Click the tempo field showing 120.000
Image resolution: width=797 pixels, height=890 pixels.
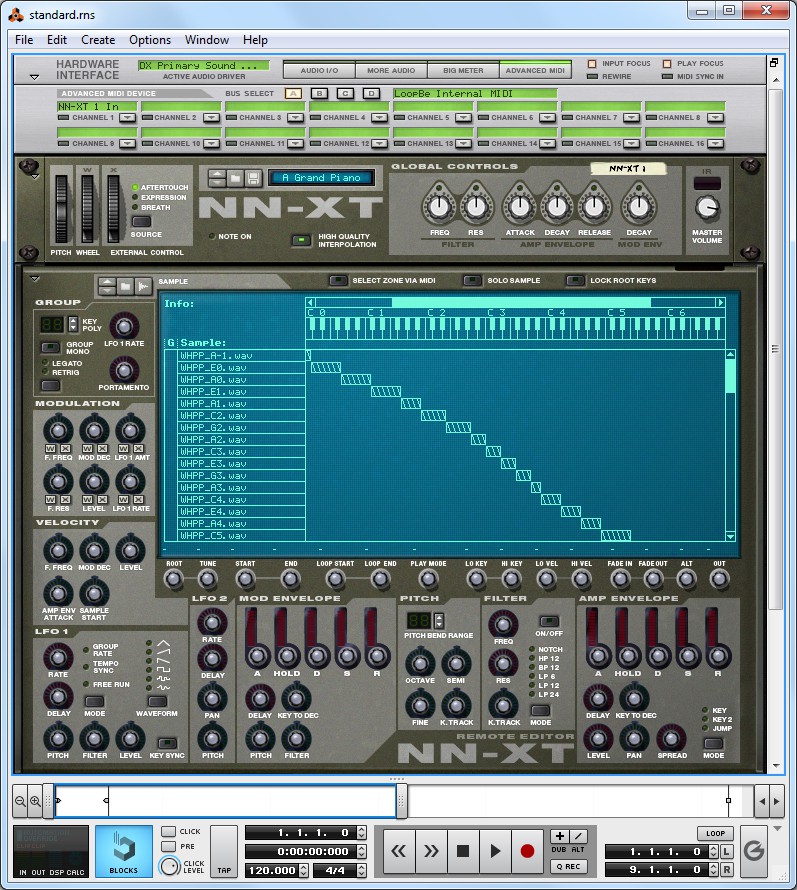pyautogui.click(x=271, y=870)
